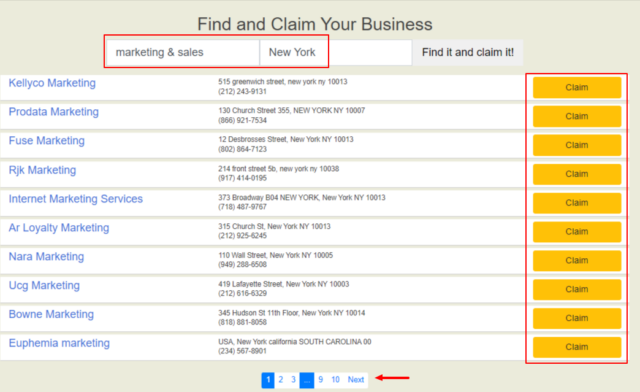Click phone number (917) 414-0195

pyautogui.click(x=242, y=178)
